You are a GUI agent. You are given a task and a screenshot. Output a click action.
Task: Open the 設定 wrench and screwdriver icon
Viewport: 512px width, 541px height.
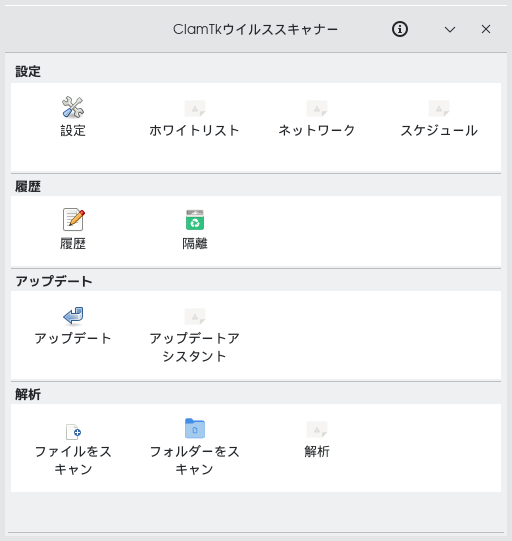point(73,107)
